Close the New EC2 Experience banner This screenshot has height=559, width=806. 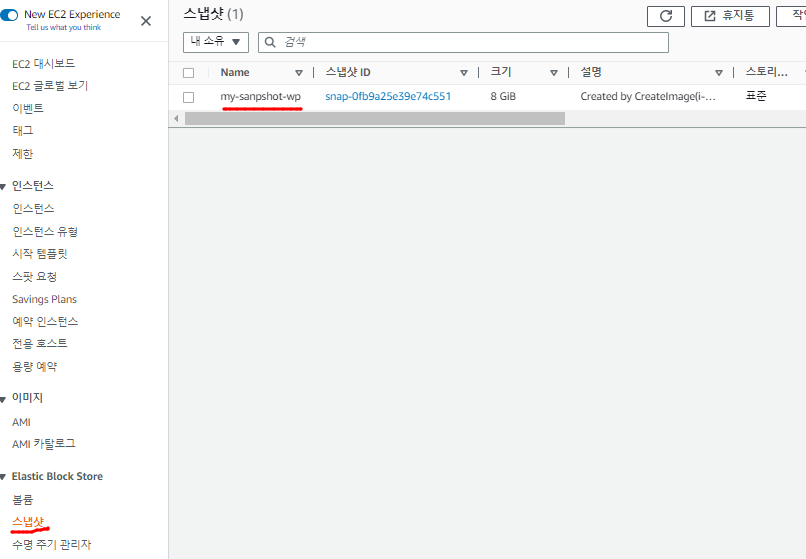coord(146,21)
